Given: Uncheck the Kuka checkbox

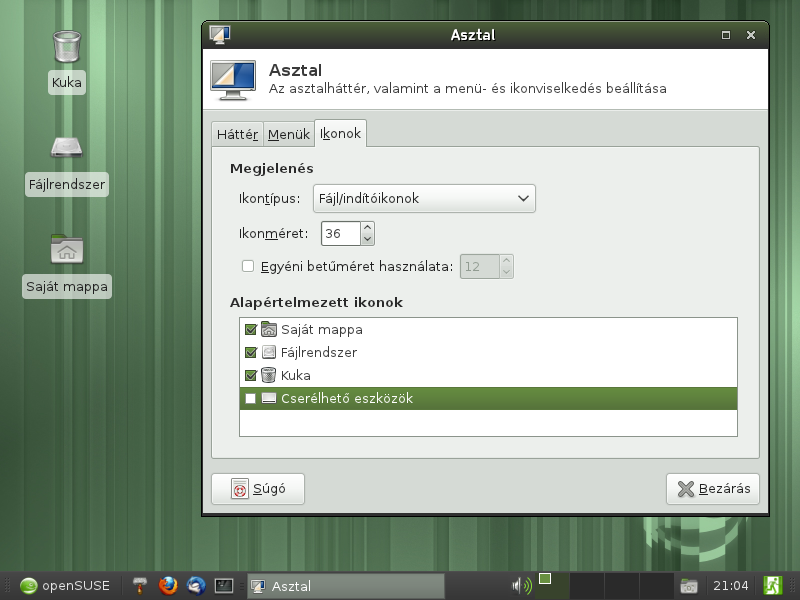Looking at the screenshot, I should (x=251, y=376).
